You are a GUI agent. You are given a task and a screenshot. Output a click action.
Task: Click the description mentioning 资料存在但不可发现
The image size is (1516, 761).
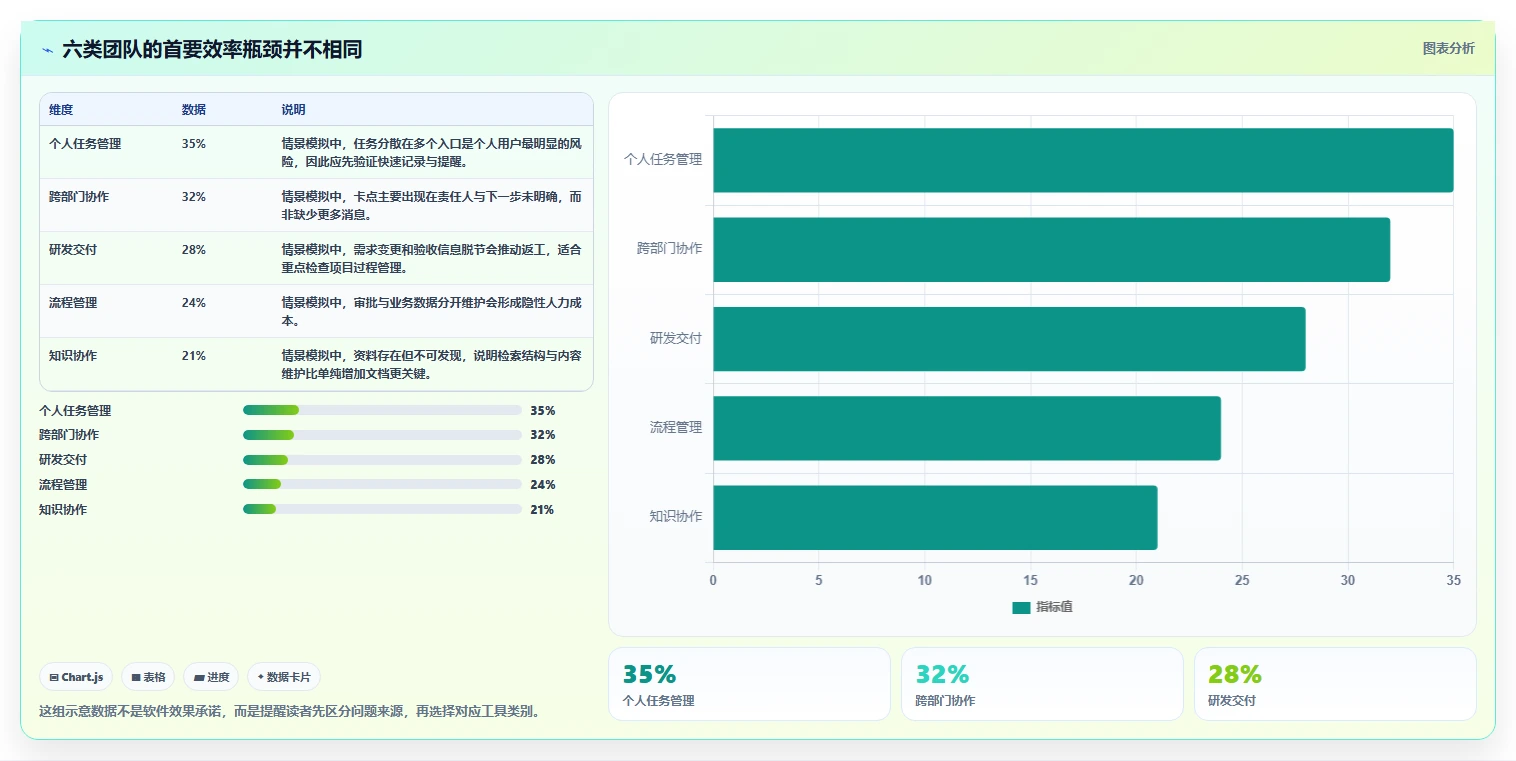point(431,364)
